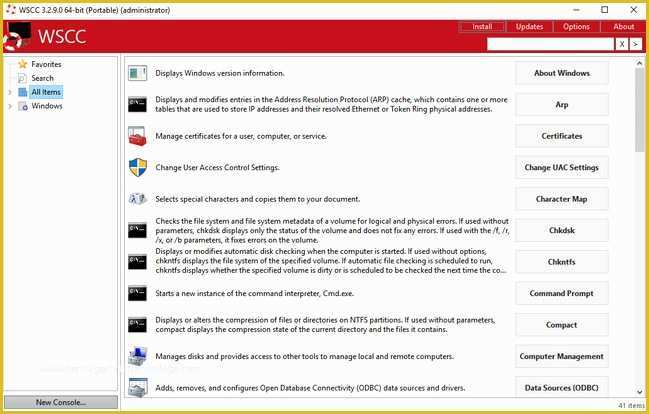Open the Updates menu
The width and height of the screenshot is (649, 414).
[x=529, y=26]
